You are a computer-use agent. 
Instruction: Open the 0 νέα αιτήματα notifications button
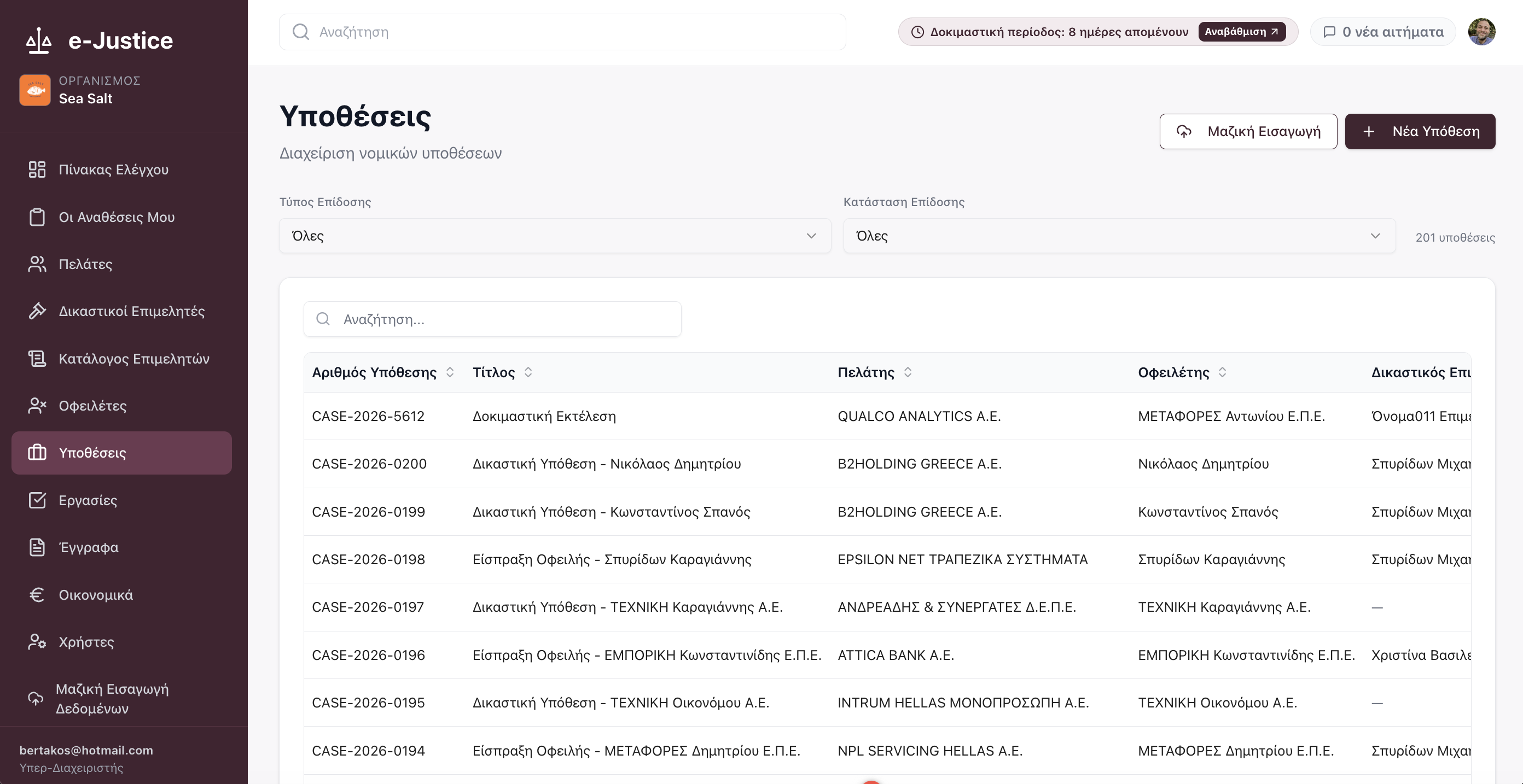coord(1383,32)
